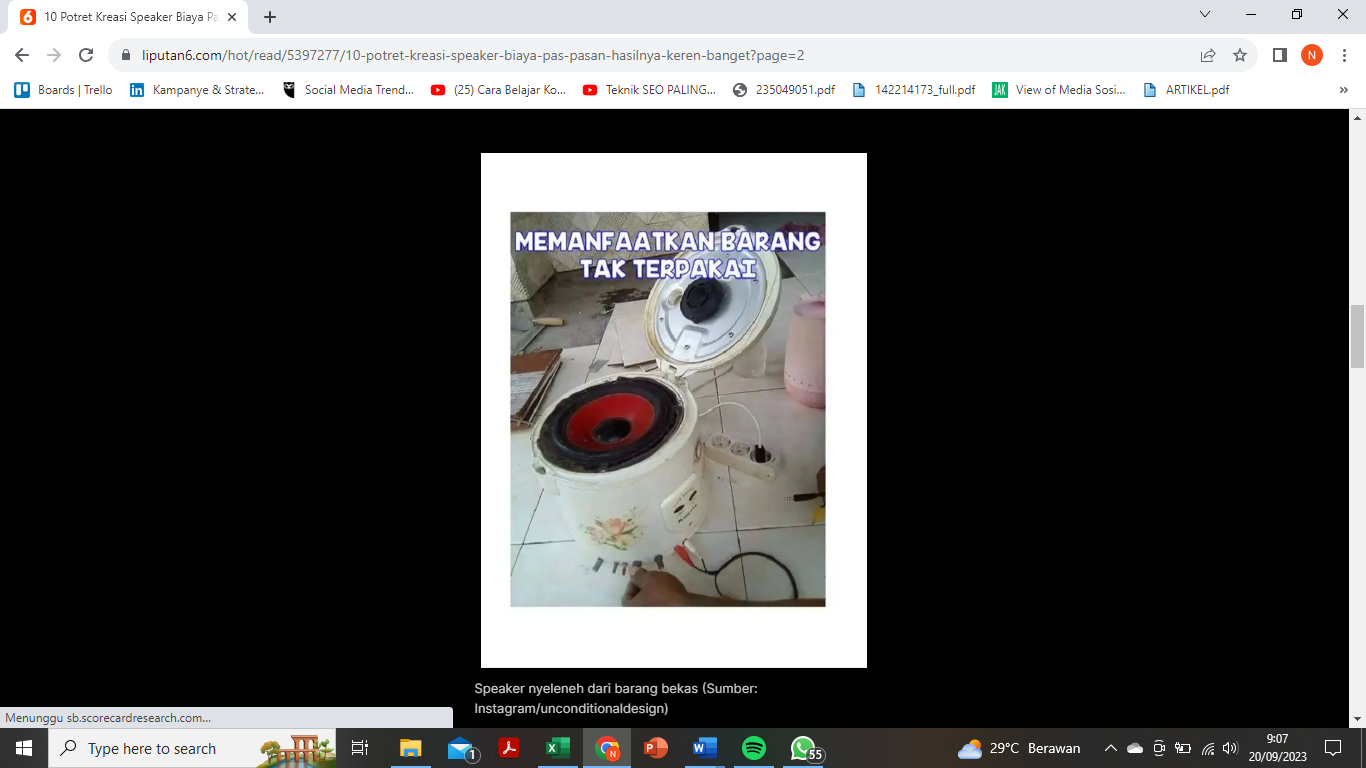1366x768 pixels.
Task: Expand the tab search dropdown arrow
Action: (x=1205, y=15)
